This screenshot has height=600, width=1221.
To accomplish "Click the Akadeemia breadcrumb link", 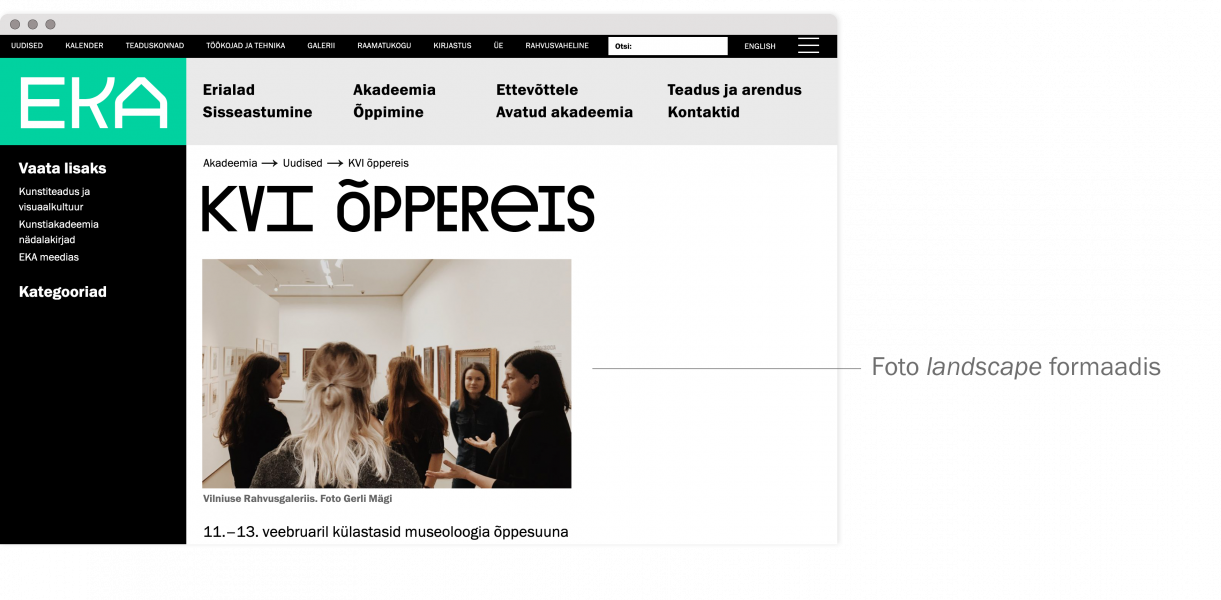I will 230,163.
